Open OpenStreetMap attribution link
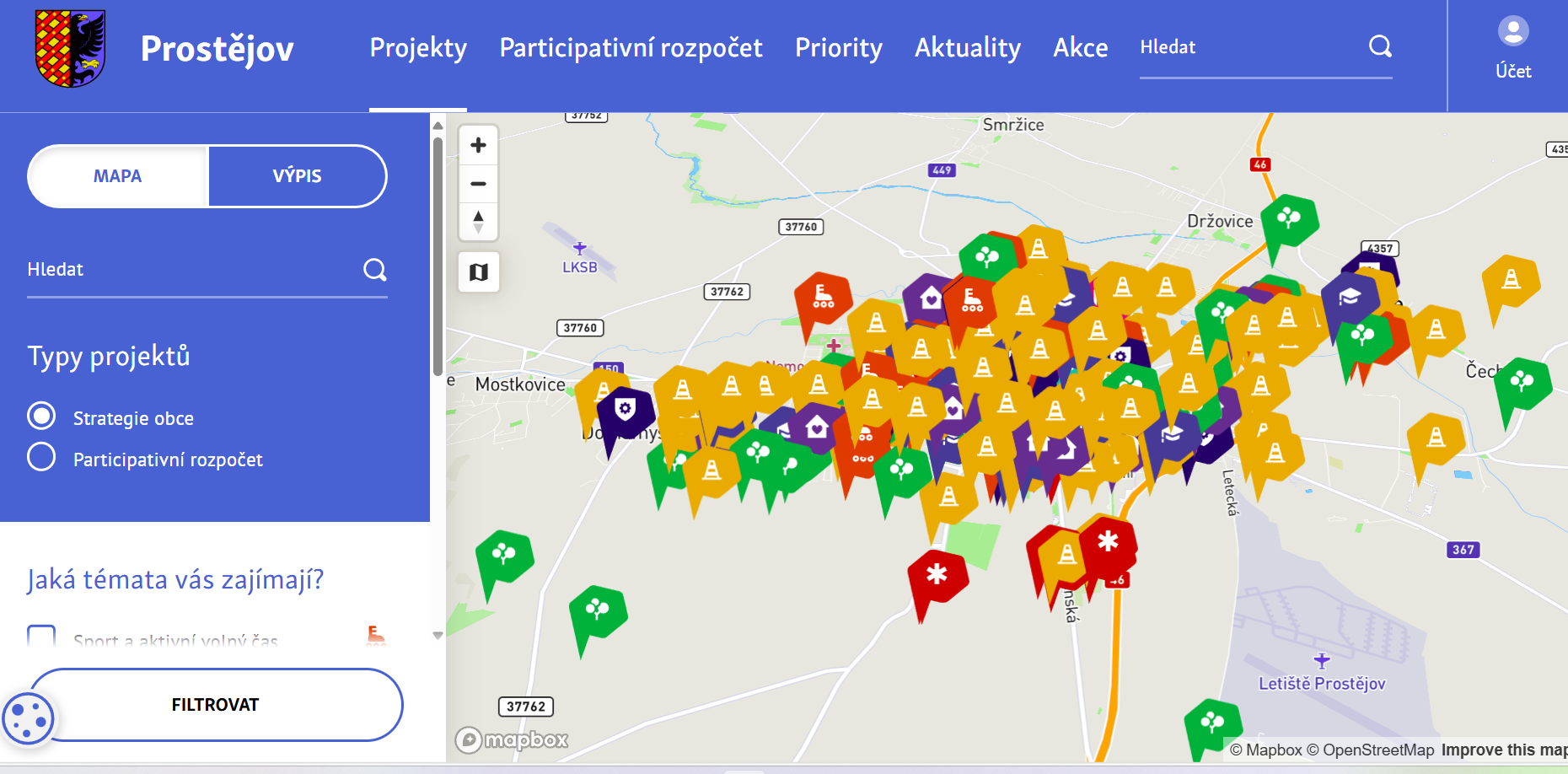1568x774 pixels. pyautogui.click(x=1370, y=750)
